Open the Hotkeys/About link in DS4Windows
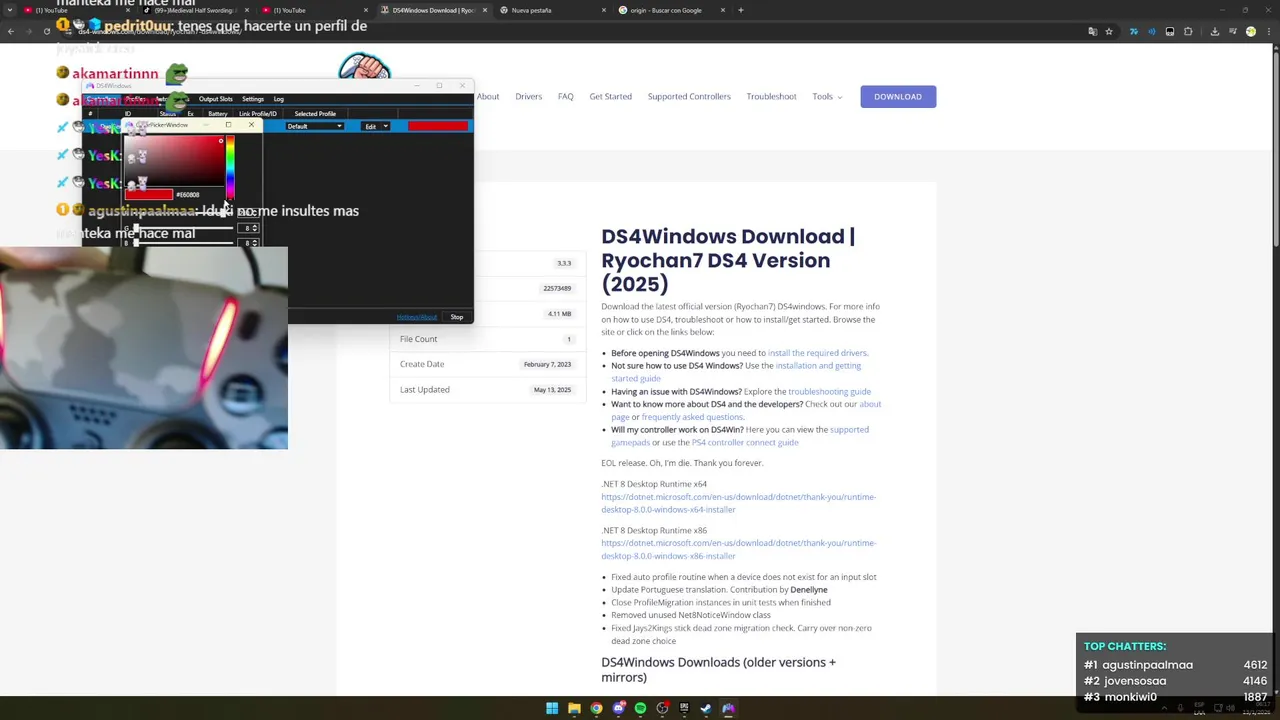 coord(416,317)
